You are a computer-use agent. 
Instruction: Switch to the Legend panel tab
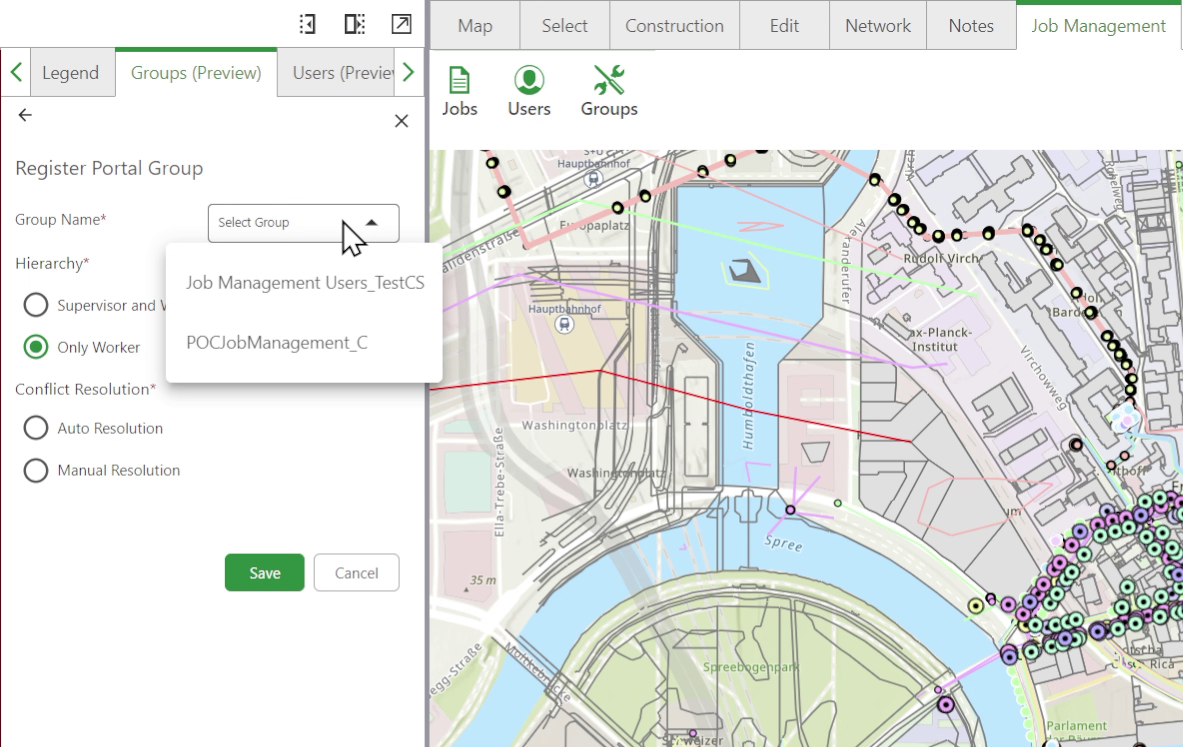click(x=70, y=73)
